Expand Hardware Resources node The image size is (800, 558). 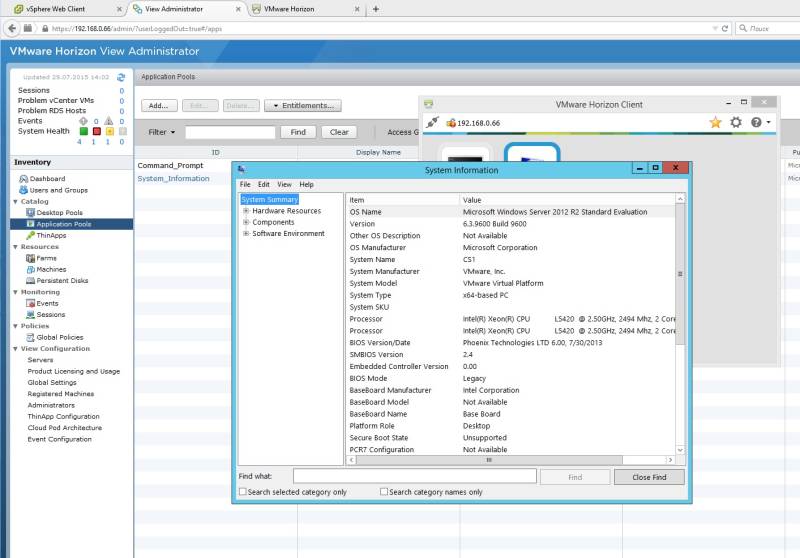[246, 211]
